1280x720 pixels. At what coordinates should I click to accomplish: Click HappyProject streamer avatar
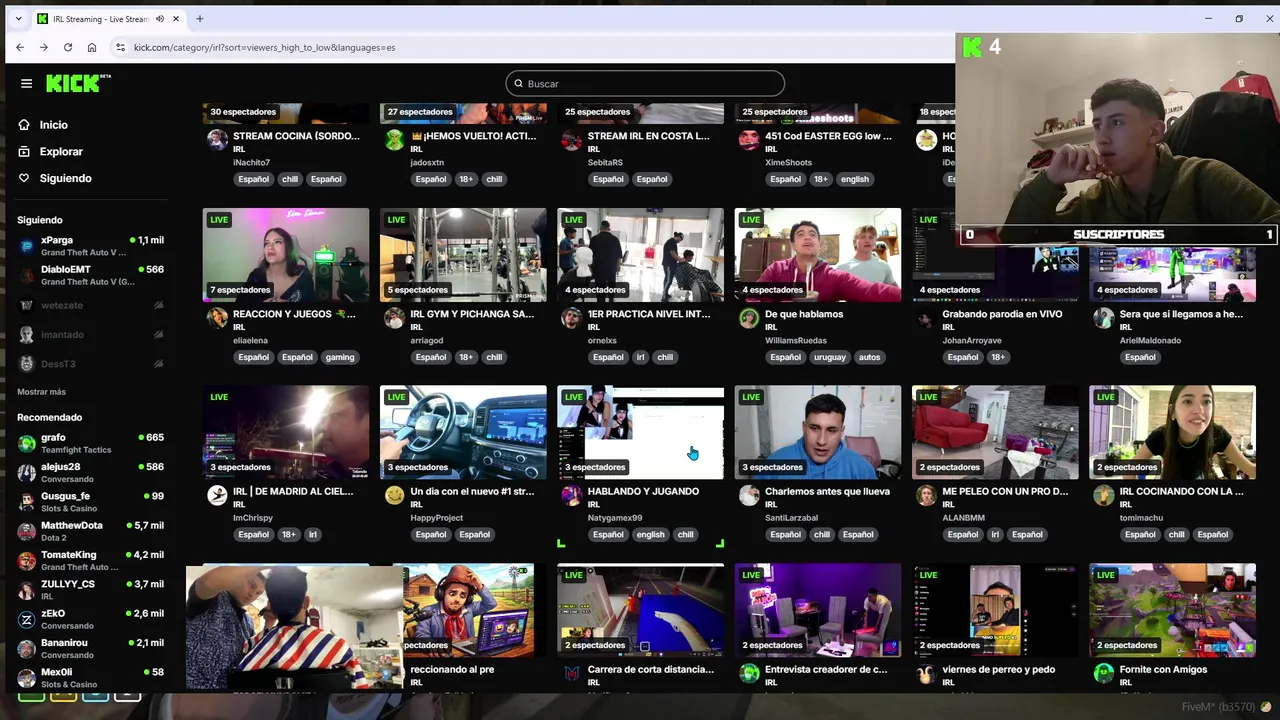click(x=394, y=495)
